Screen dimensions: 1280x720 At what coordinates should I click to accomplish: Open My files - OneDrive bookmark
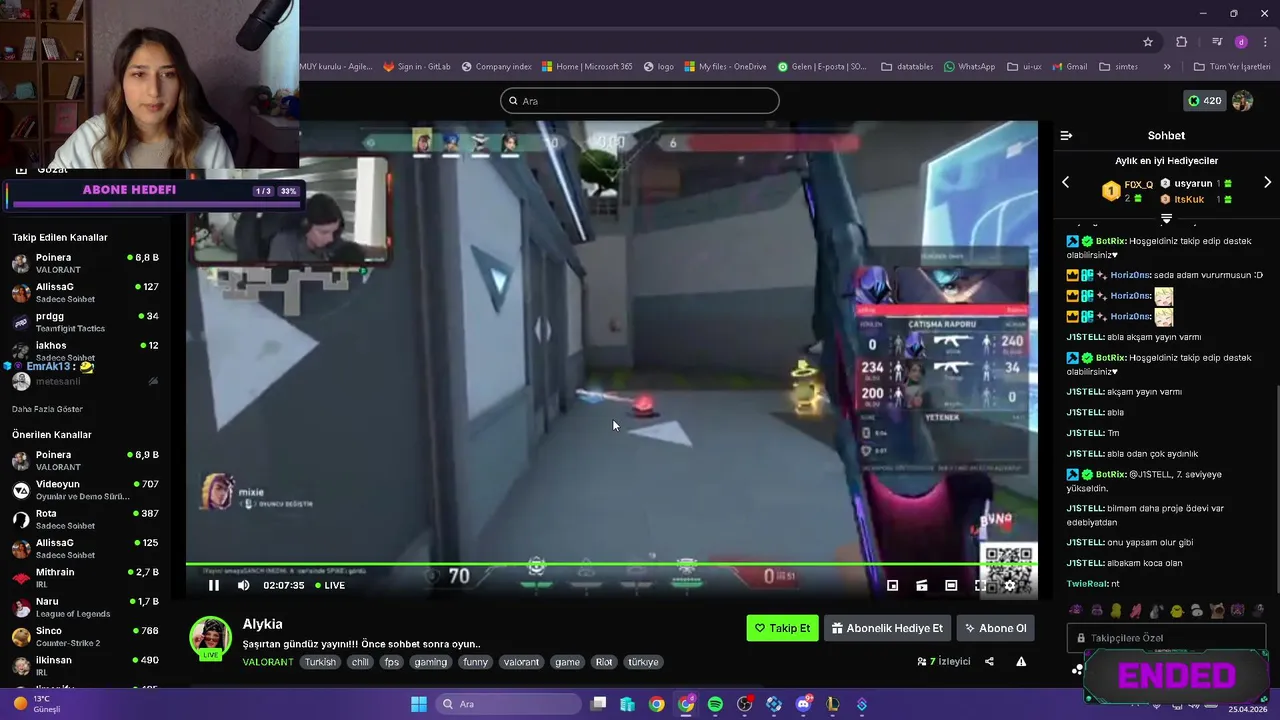pos(725,67)
